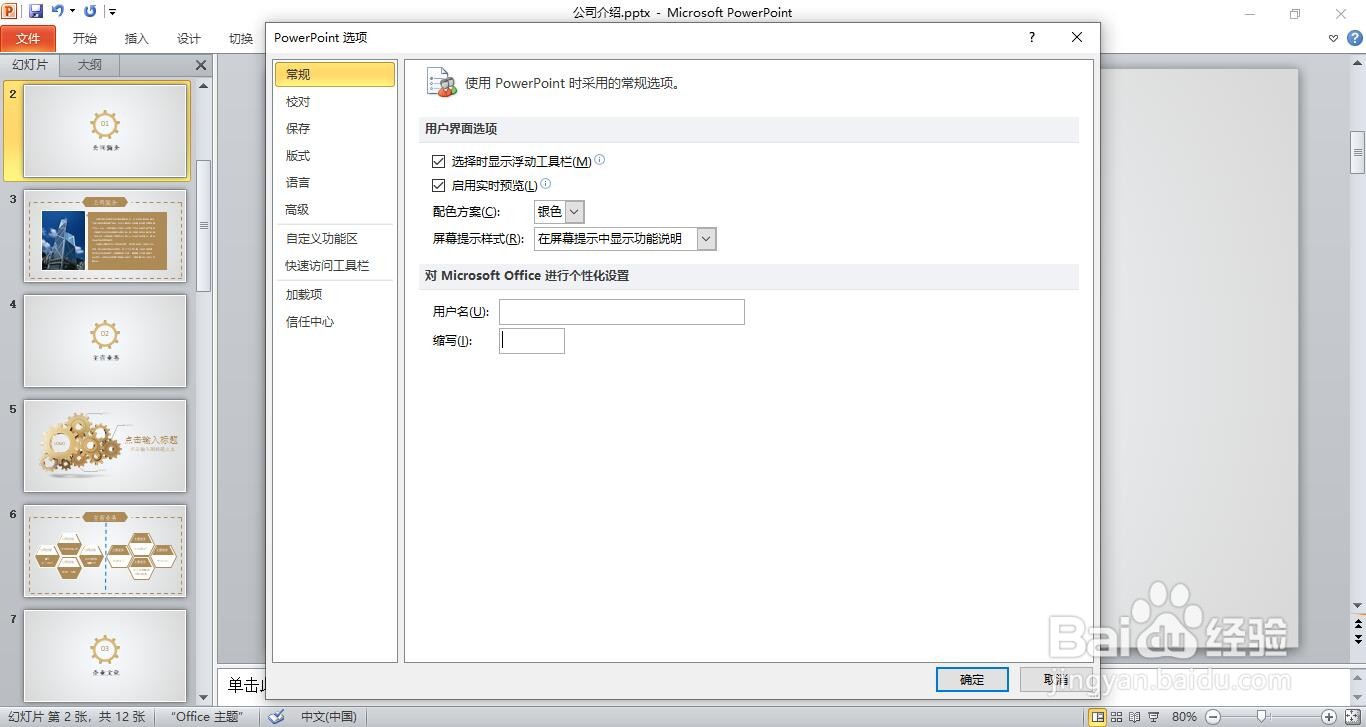Switch to 幻灯片 pane tab

pos(30,65)
